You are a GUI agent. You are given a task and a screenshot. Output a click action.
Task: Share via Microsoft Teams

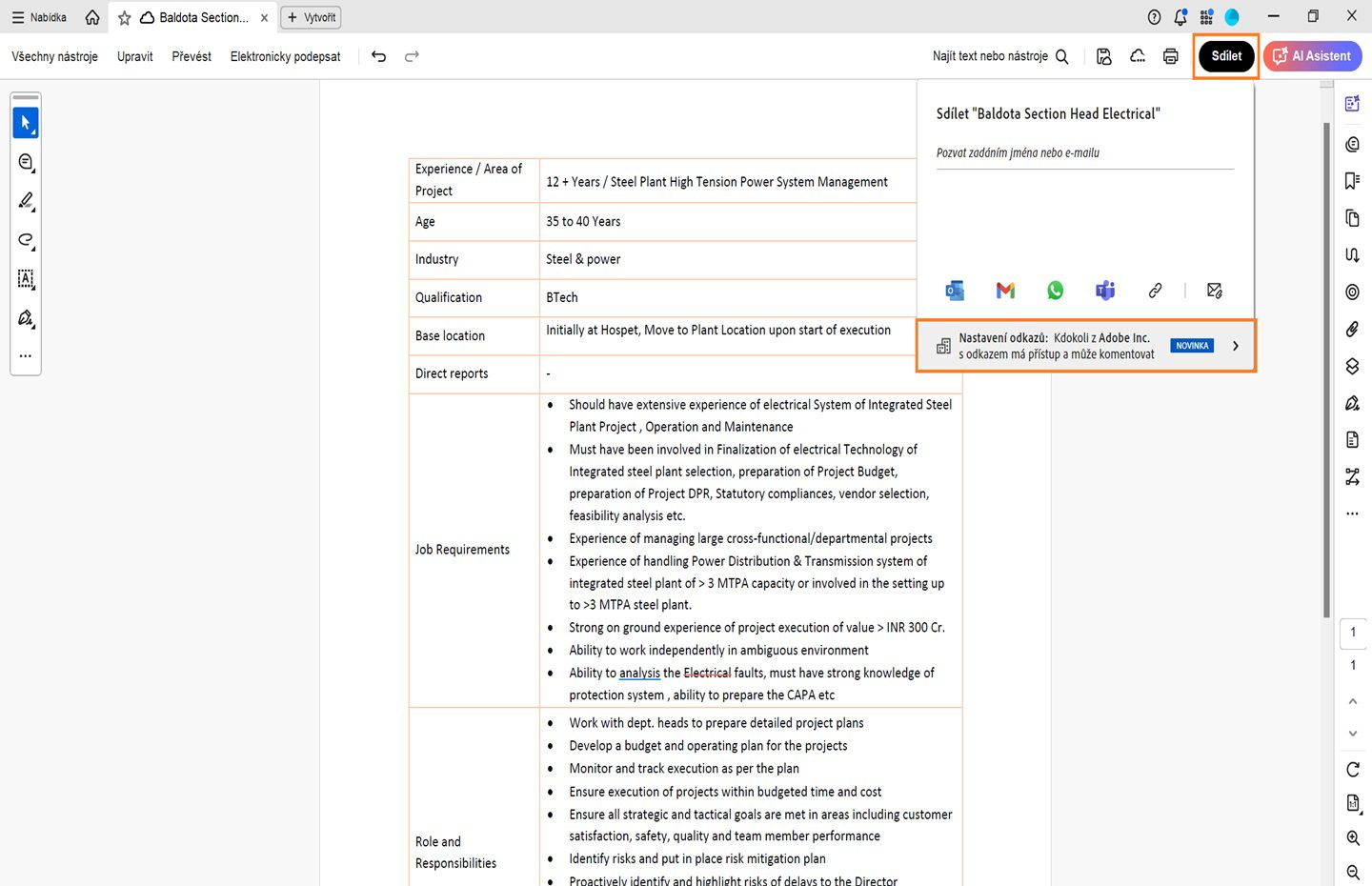[1105, 291]
